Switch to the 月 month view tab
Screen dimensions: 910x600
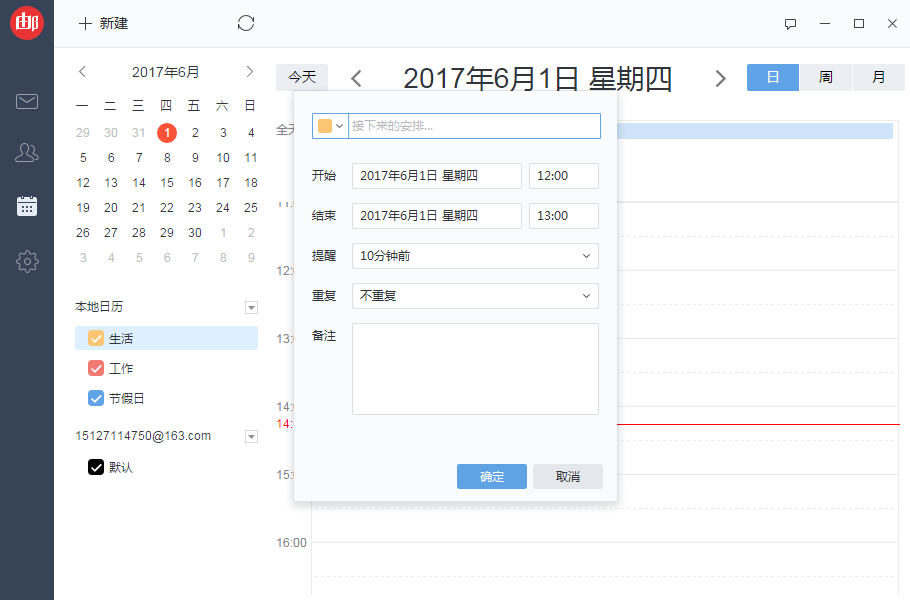(878, 77)
